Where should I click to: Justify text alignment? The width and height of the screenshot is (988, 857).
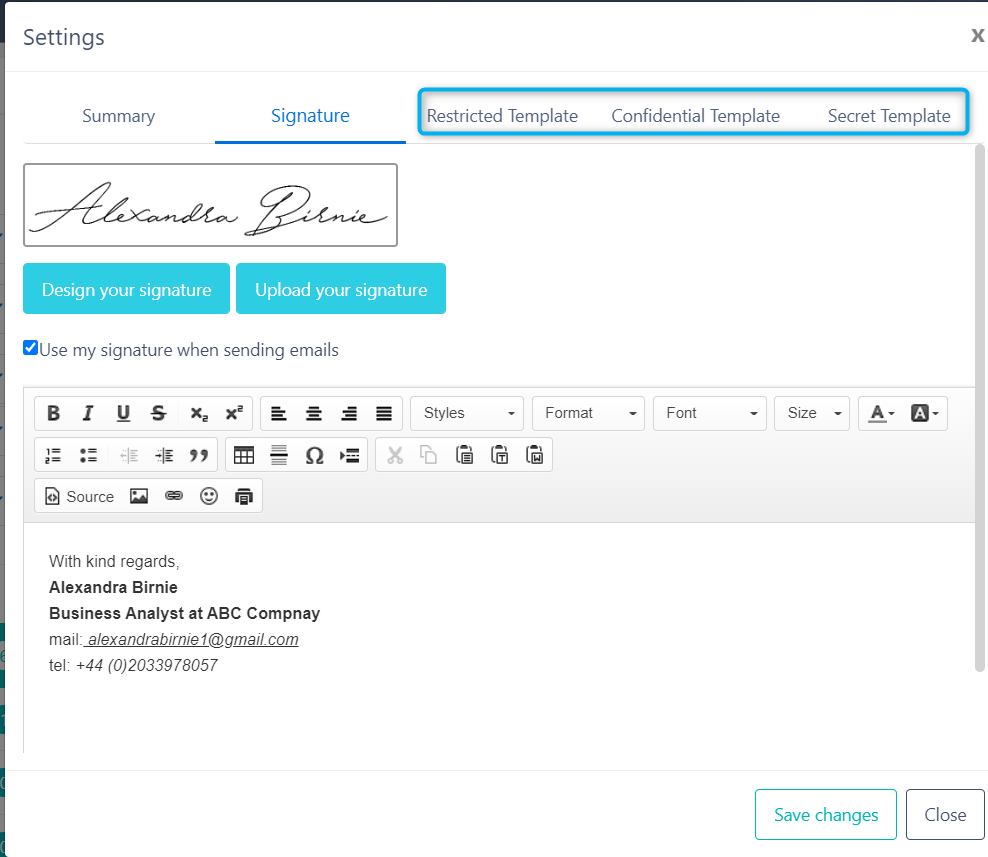[384, 413]
